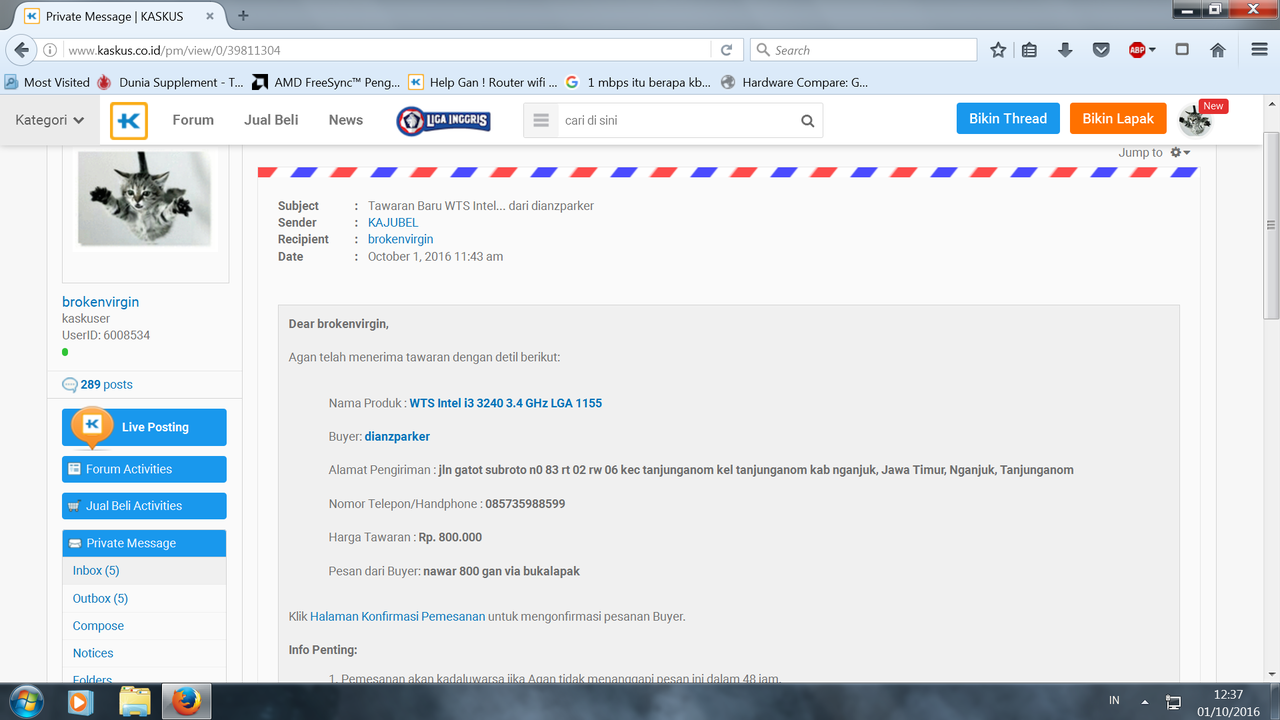Click the search category list icon
This screenshot has height=720, width=1280.
(x=541, y=120)
